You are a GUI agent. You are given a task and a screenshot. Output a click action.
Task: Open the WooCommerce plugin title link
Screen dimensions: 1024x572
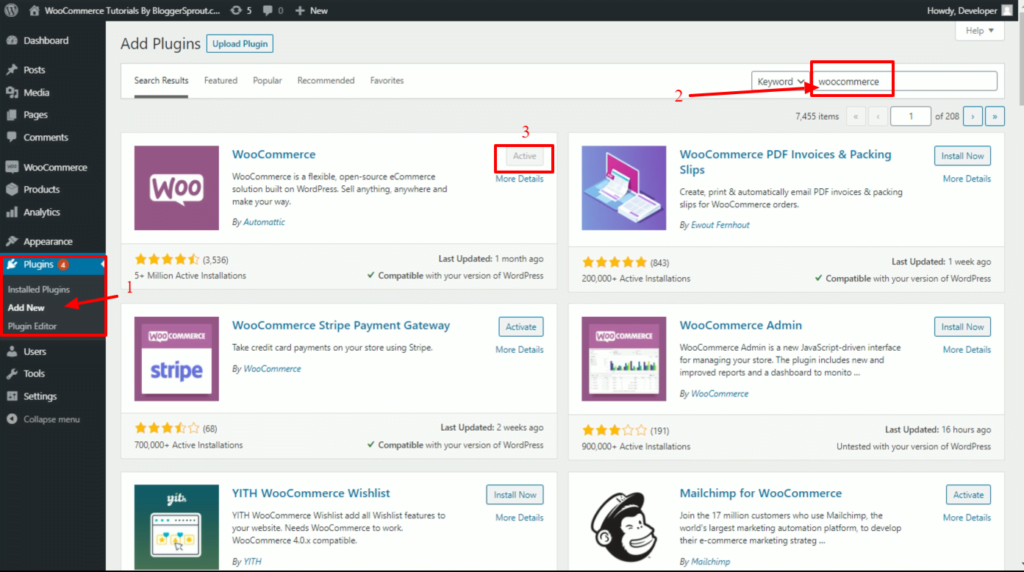(274, 154)
